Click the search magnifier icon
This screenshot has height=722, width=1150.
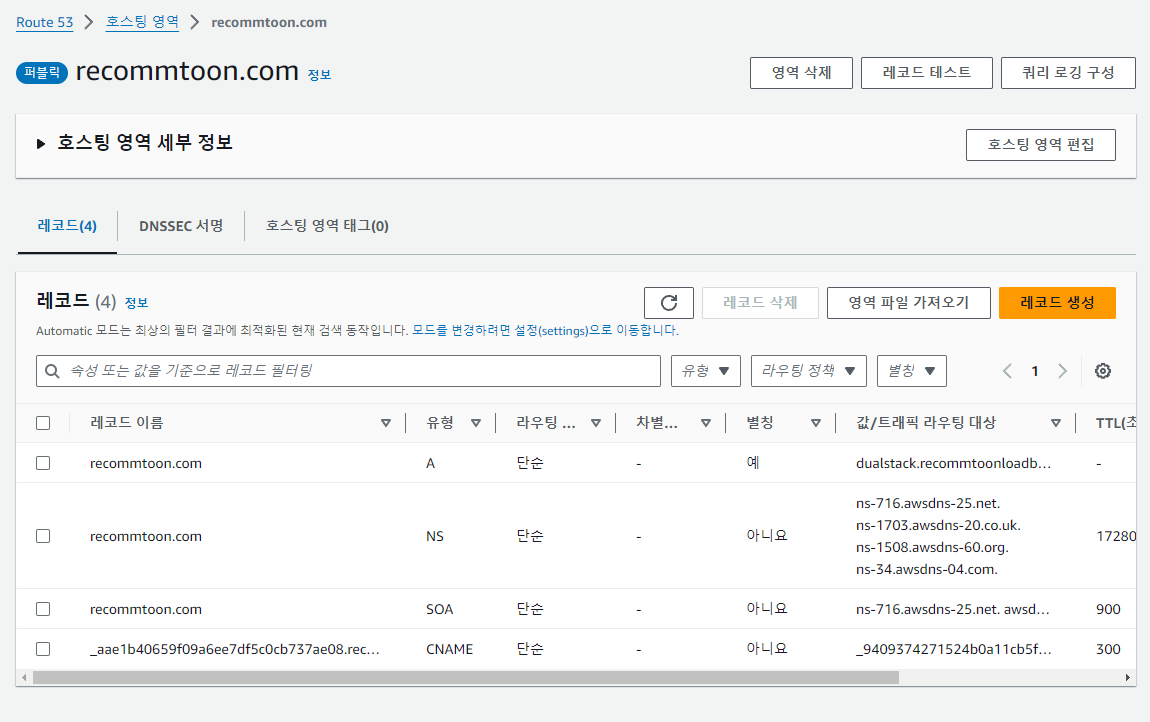coord(52,371)
